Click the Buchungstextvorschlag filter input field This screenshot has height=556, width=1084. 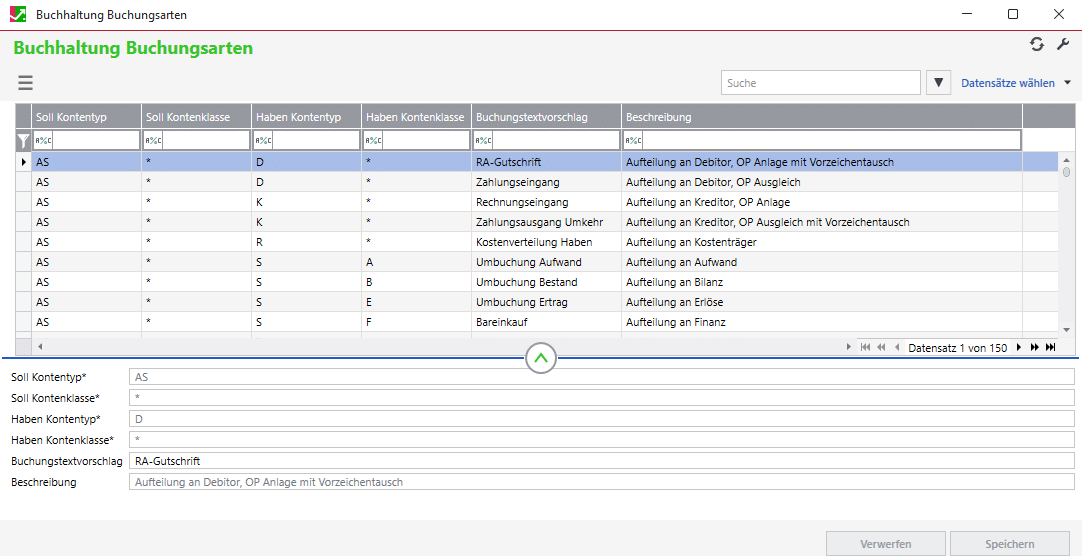pos(556,141)
